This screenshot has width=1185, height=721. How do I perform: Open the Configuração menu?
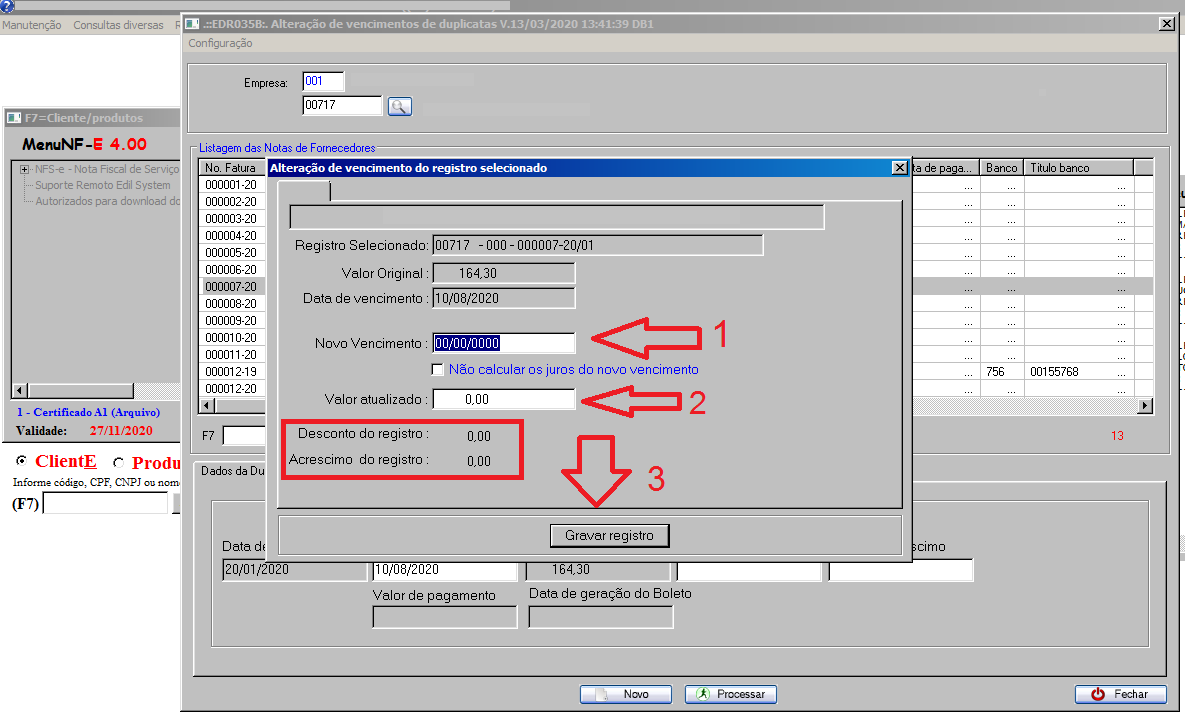coord(220,43)
